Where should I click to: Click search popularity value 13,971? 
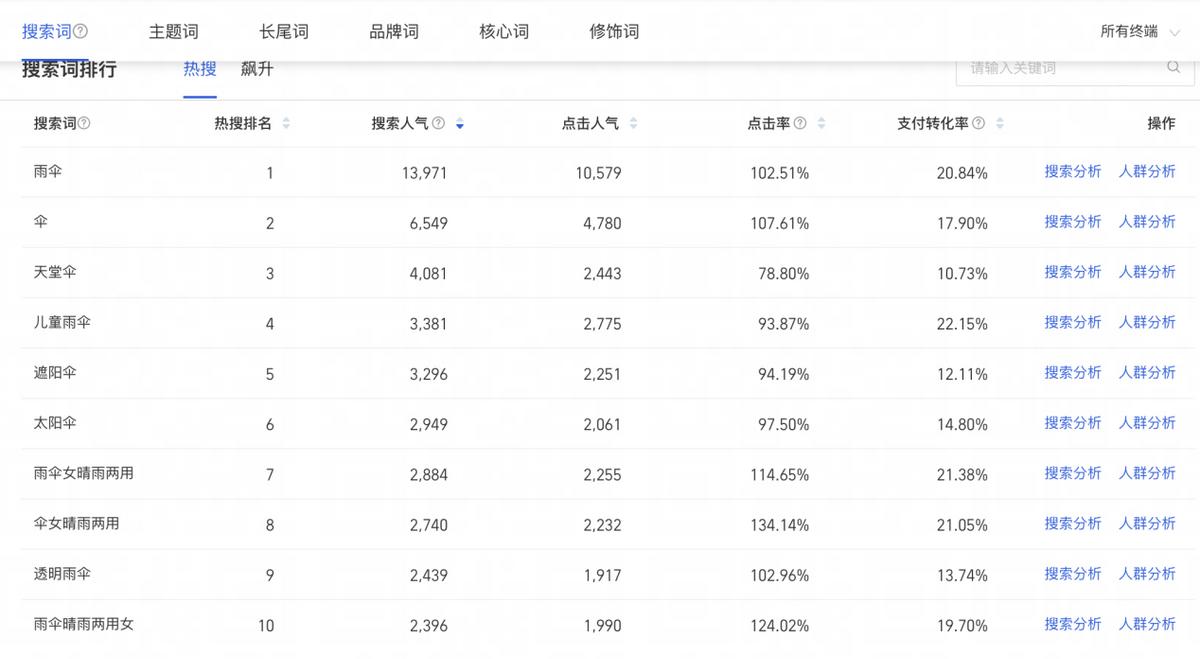click(x=424, y=173)
